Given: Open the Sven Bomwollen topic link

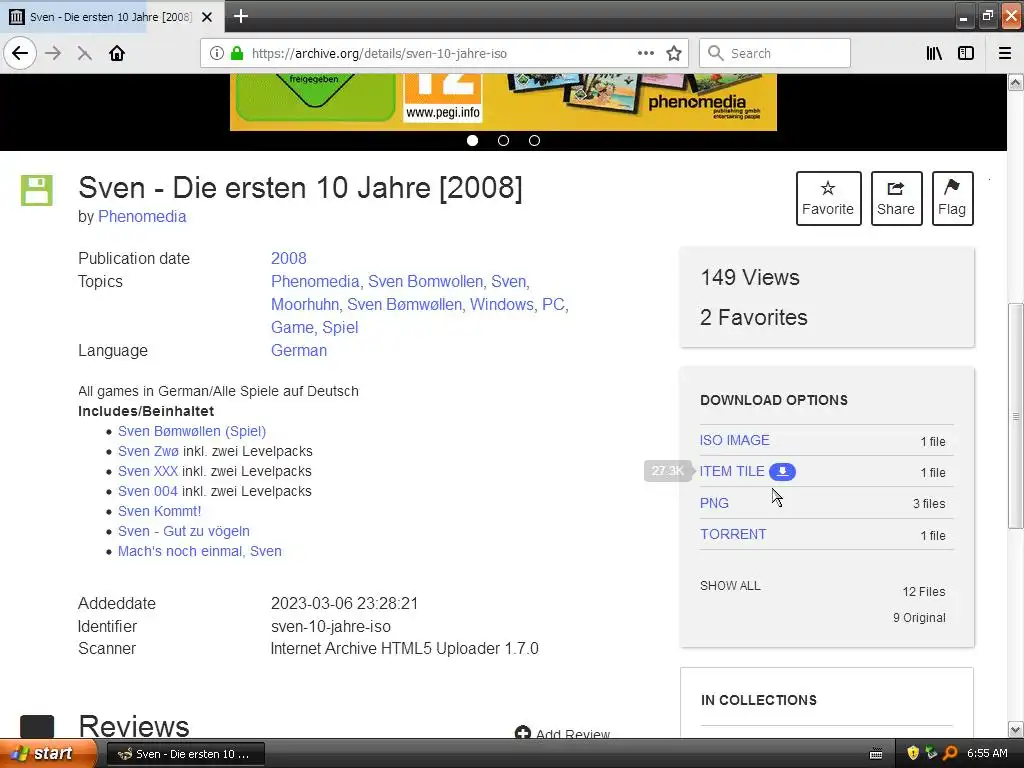Looking at the screenshot, I should coord(425,281).
